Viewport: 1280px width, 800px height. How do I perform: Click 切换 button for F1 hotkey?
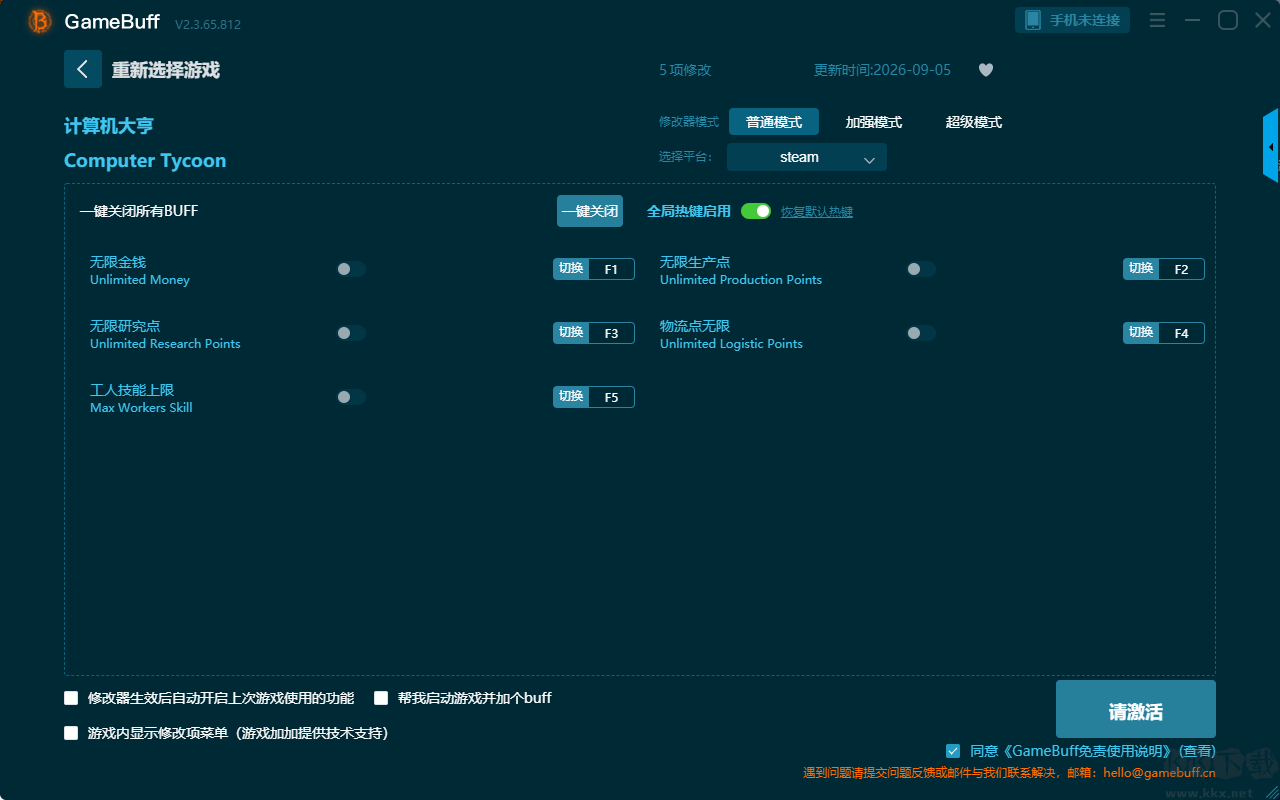pos(571,269)
